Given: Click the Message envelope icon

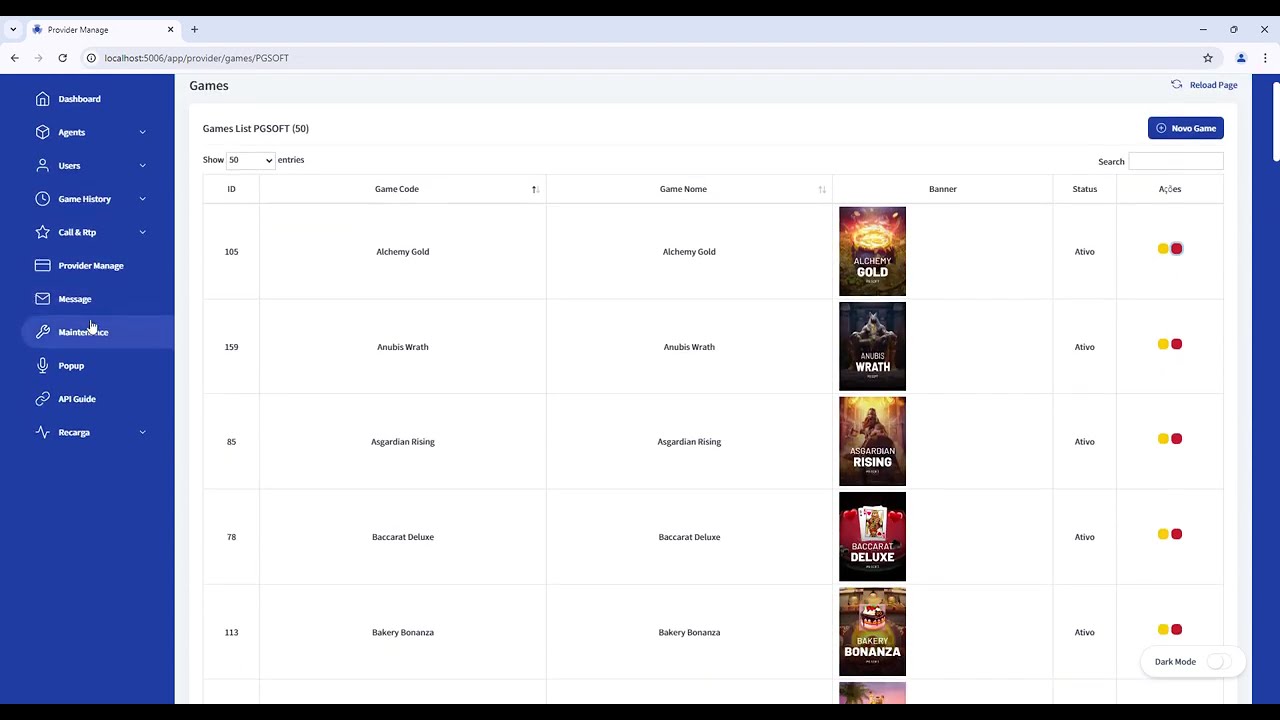Looking at the screenshot, I should tap(42, 299).
